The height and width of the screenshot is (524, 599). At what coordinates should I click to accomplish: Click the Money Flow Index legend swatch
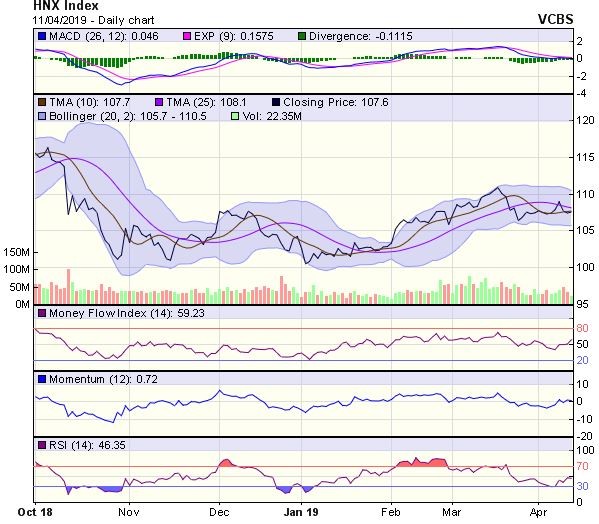(x=42, y=314)
